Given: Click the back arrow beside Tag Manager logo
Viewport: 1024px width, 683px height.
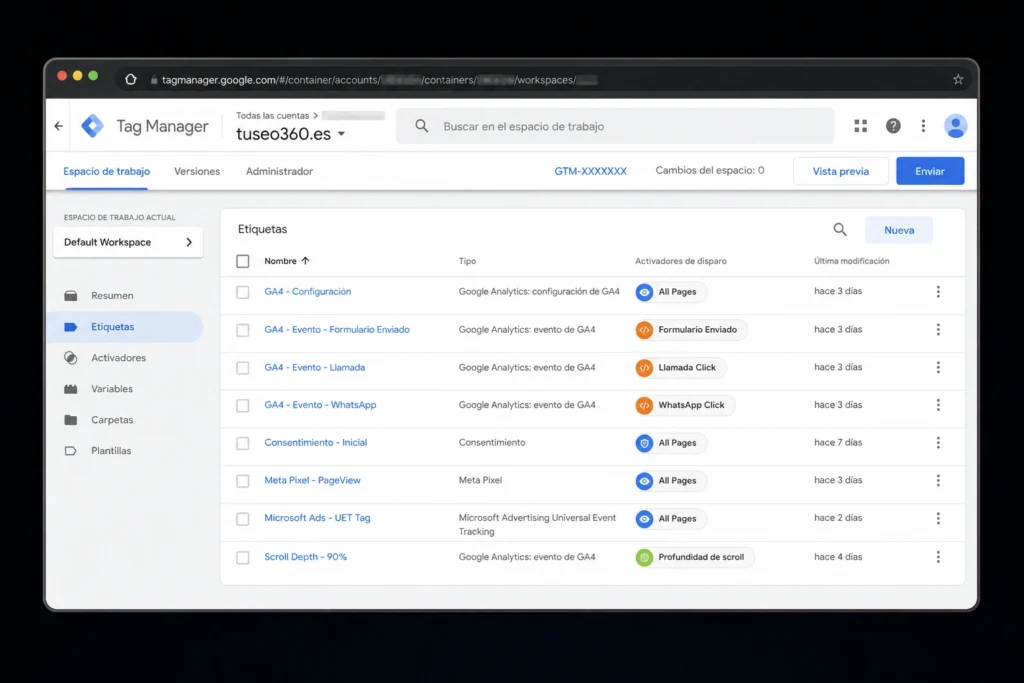Looking at the screenshot, I should [59, 126].
